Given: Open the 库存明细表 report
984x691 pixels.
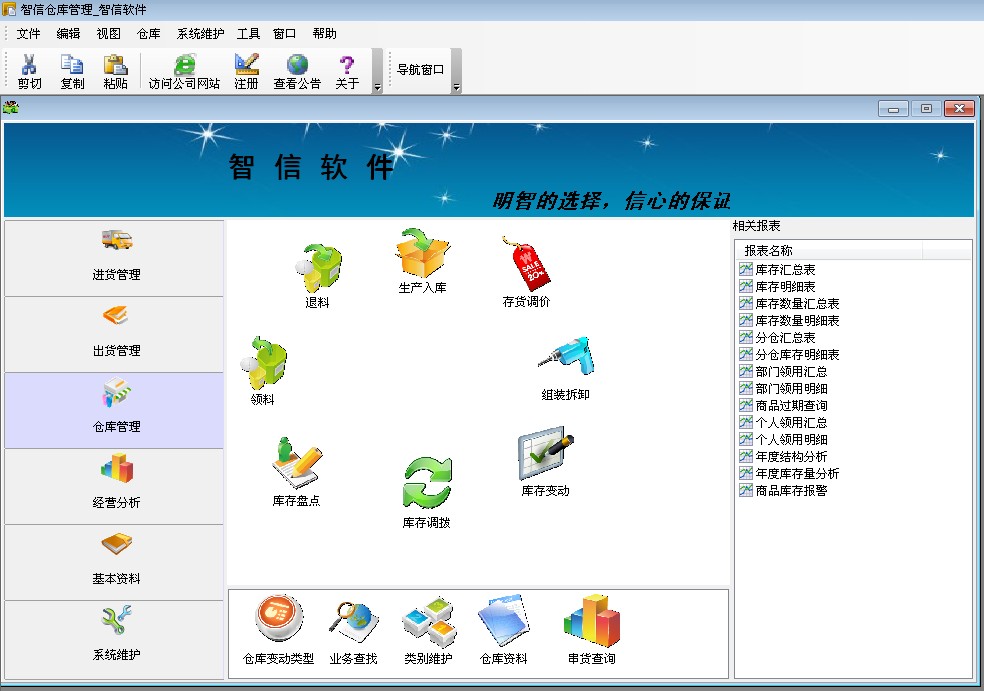Looking at the screenshot, I should click(778, 287).
